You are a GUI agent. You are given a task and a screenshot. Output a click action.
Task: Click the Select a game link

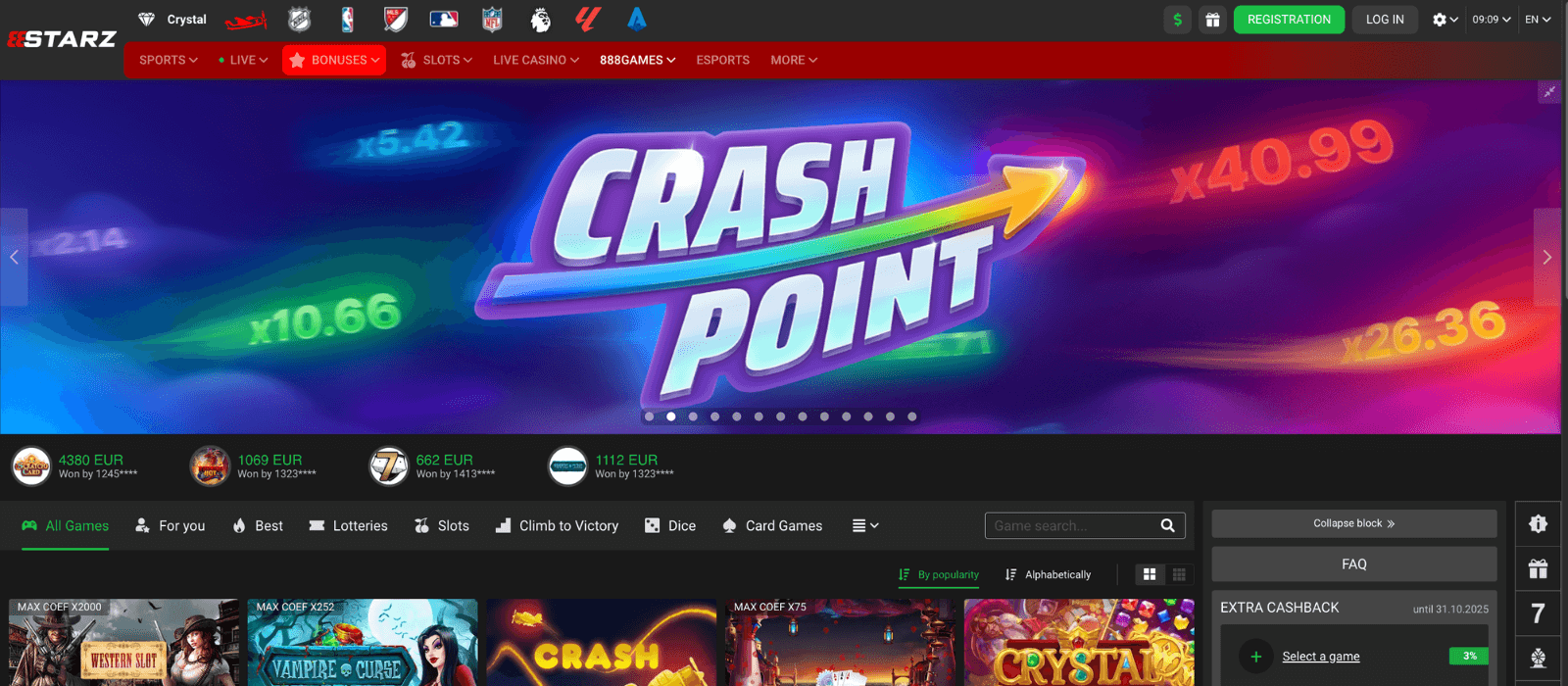pos(1321,657)
